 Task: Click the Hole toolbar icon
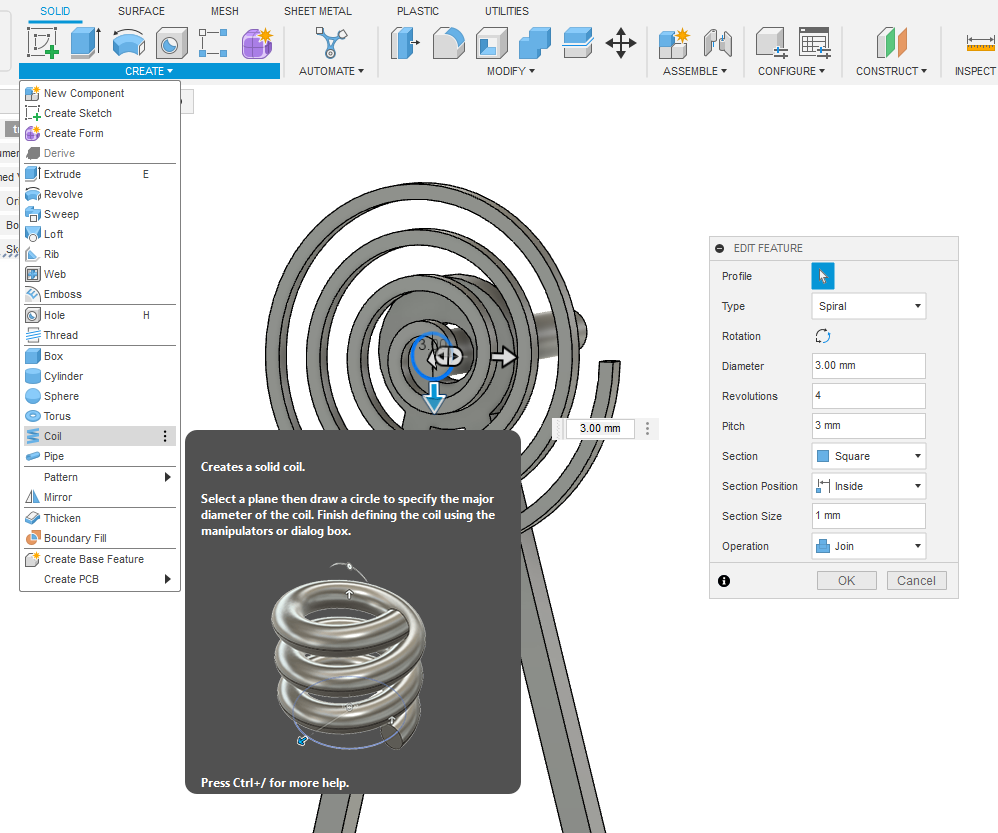[171, 43]
